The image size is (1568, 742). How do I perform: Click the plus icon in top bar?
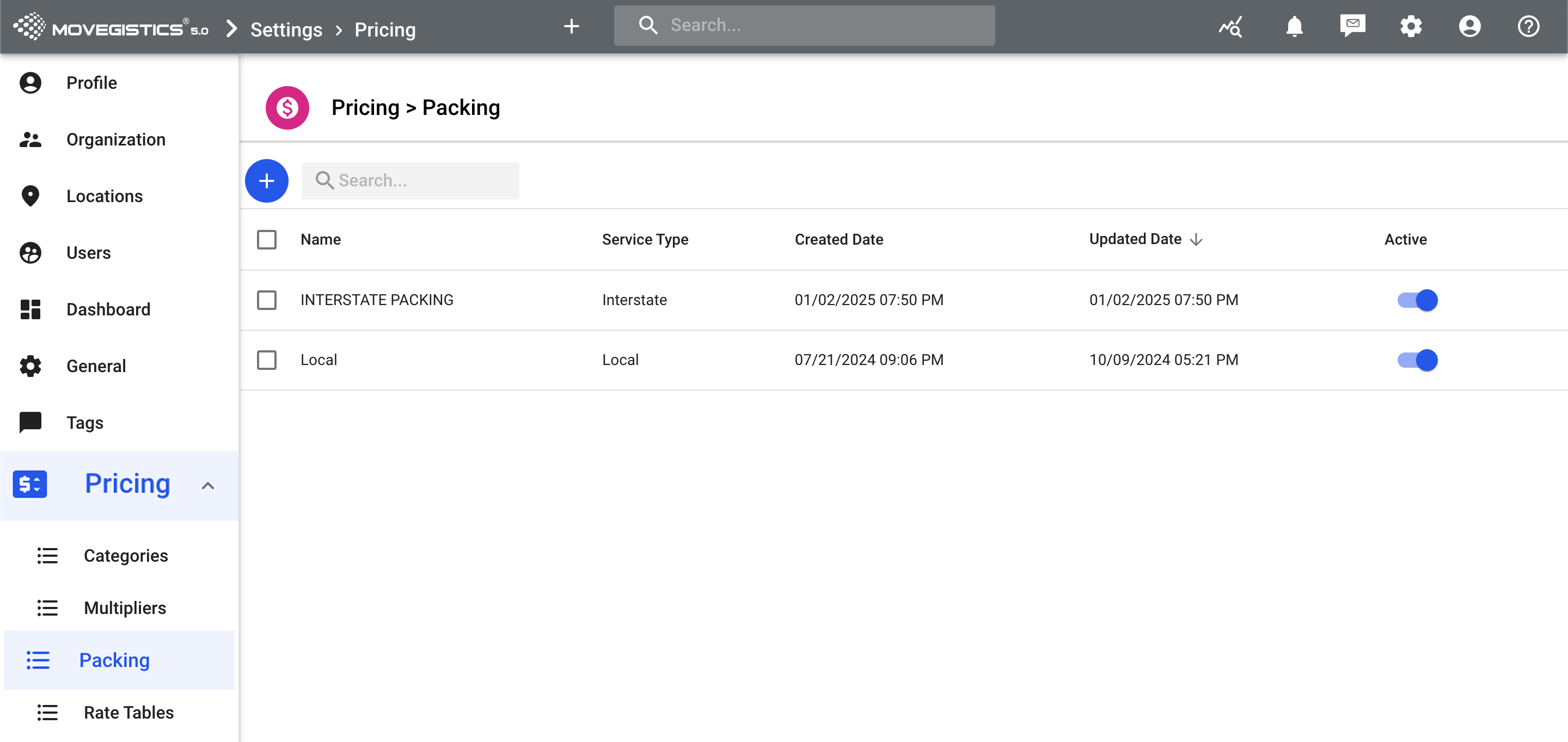point(571,26)
